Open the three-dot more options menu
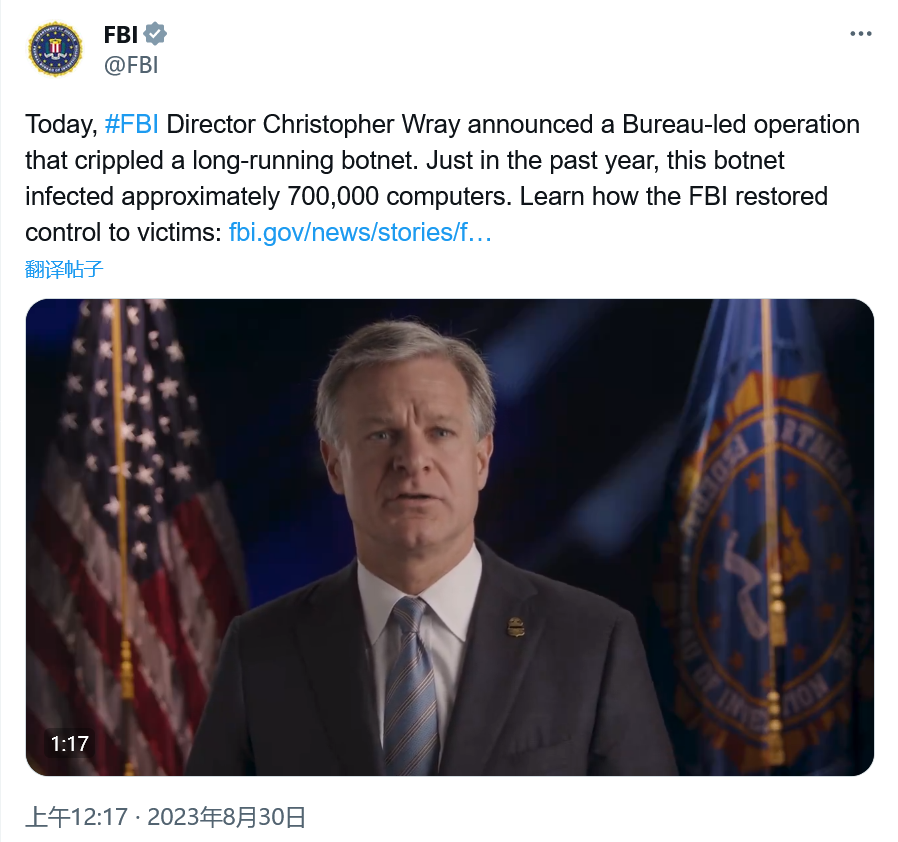The width and height of the screenshot is (898, 842). click(860, 34)
